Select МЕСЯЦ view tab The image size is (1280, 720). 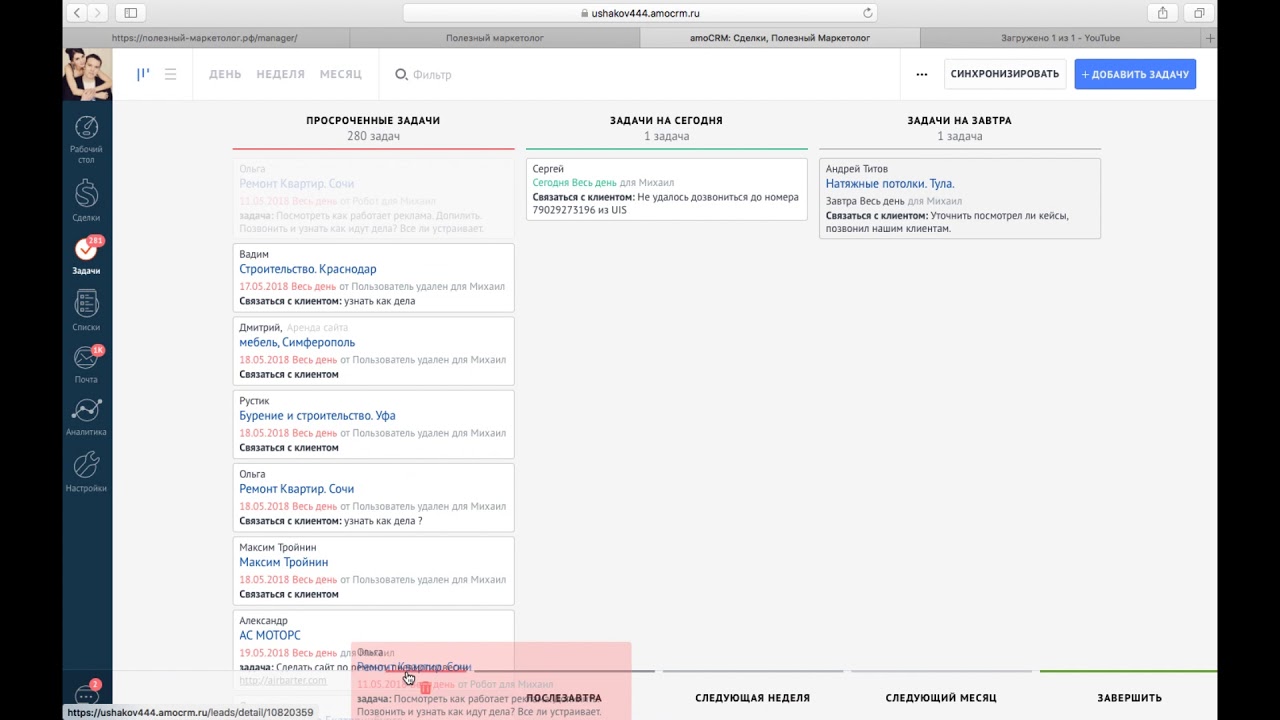pyautogui.click(x=341, y=75)
